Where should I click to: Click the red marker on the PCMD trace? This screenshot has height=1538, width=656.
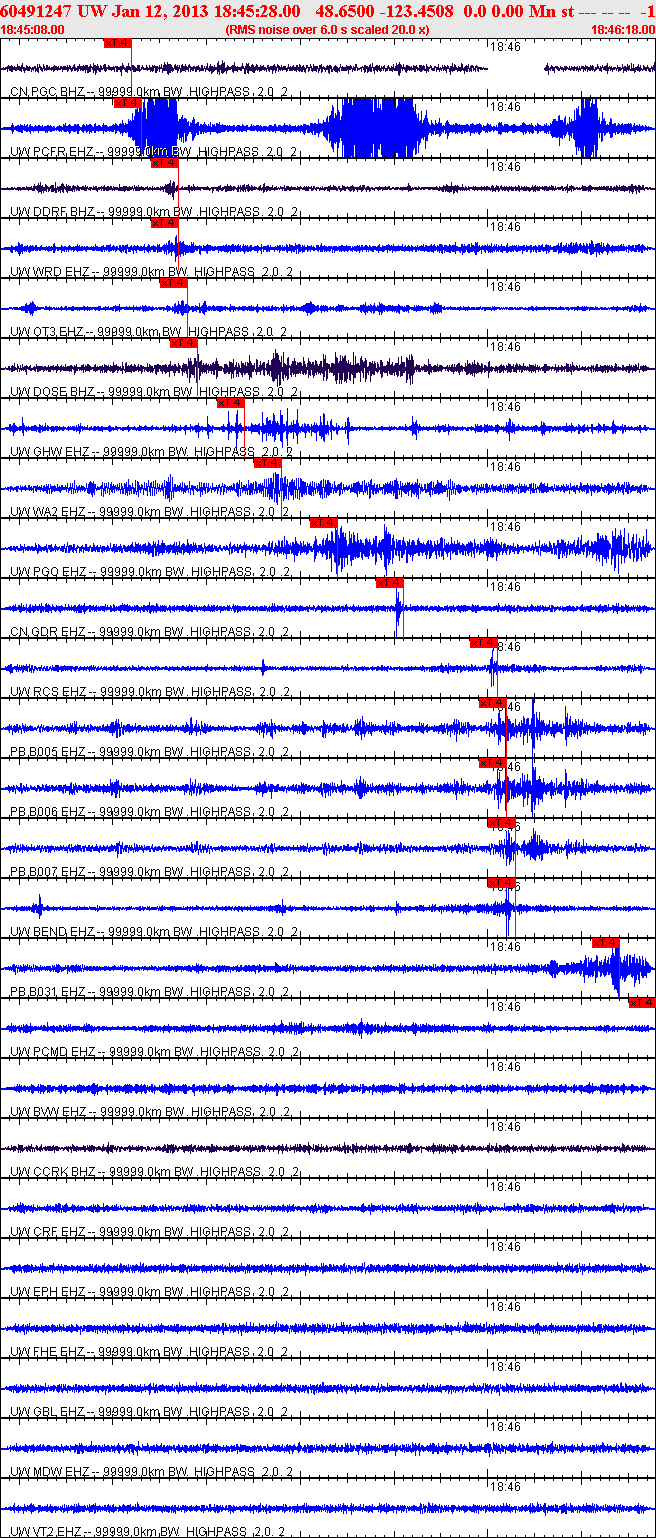tap(641, 1003)
